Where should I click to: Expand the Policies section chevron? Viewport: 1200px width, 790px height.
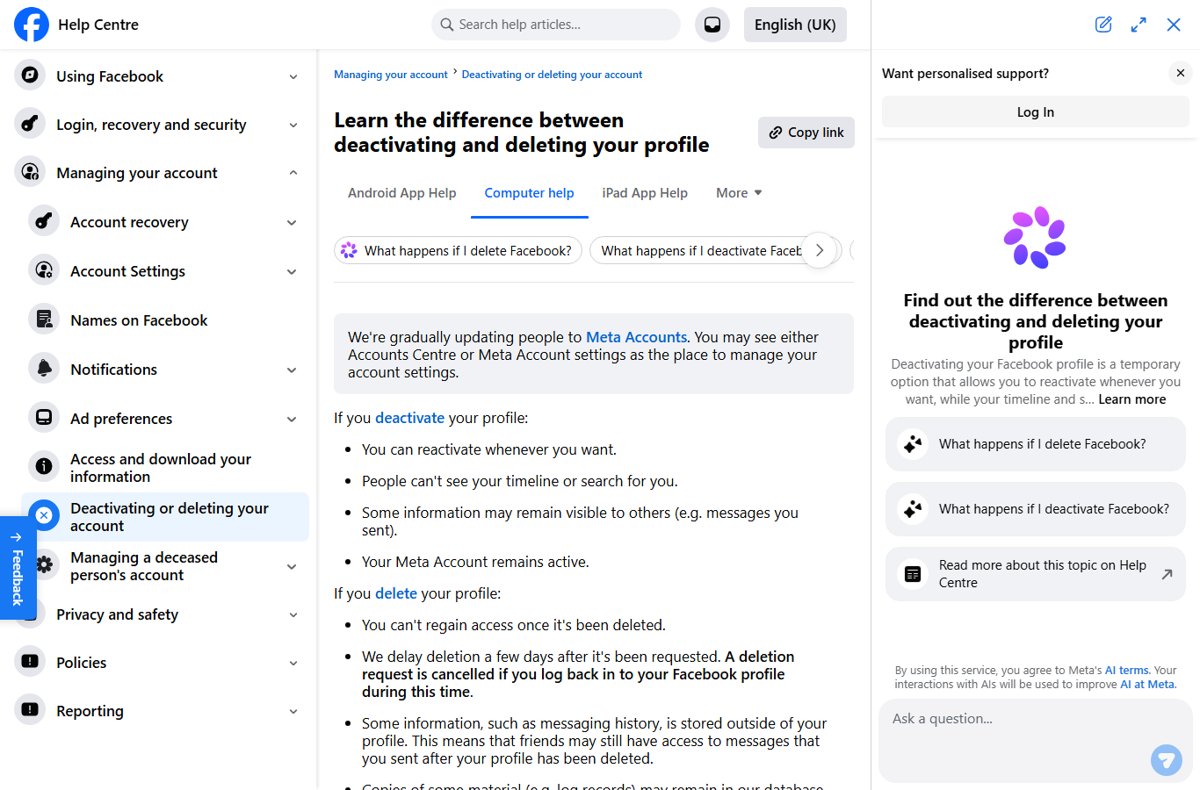coord(293,662)
